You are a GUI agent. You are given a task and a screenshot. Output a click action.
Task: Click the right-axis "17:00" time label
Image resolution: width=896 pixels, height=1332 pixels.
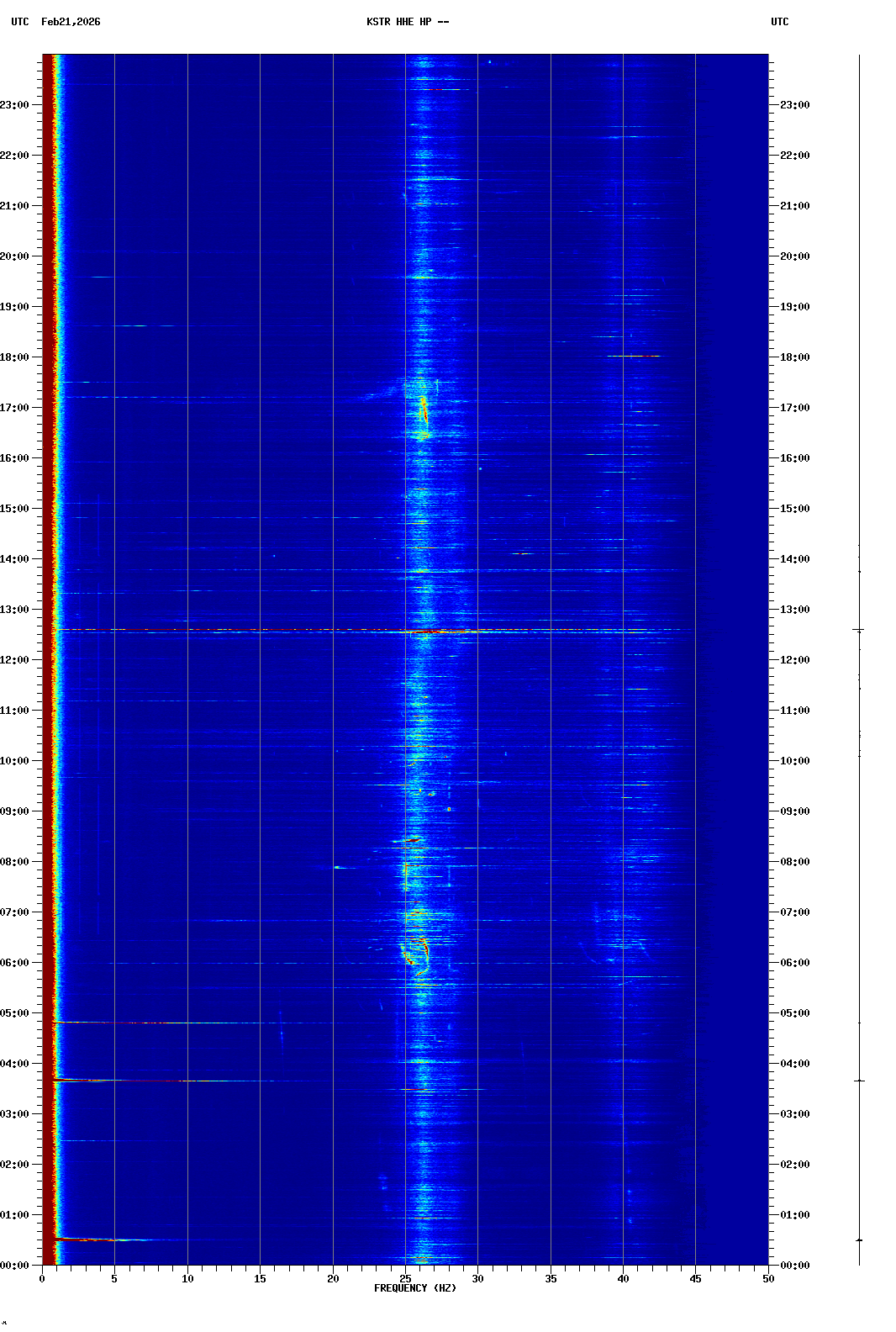(794, 408)
